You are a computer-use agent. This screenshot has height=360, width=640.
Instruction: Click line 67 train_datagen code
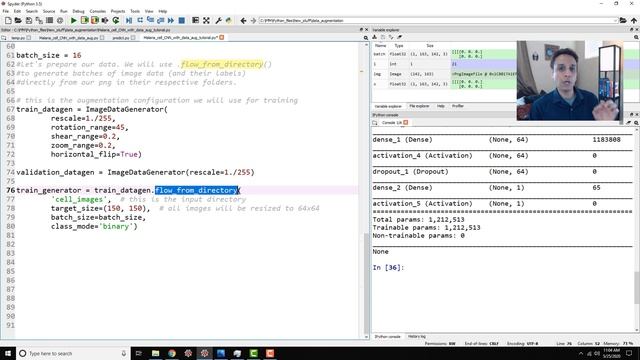[x=92, y=109]
